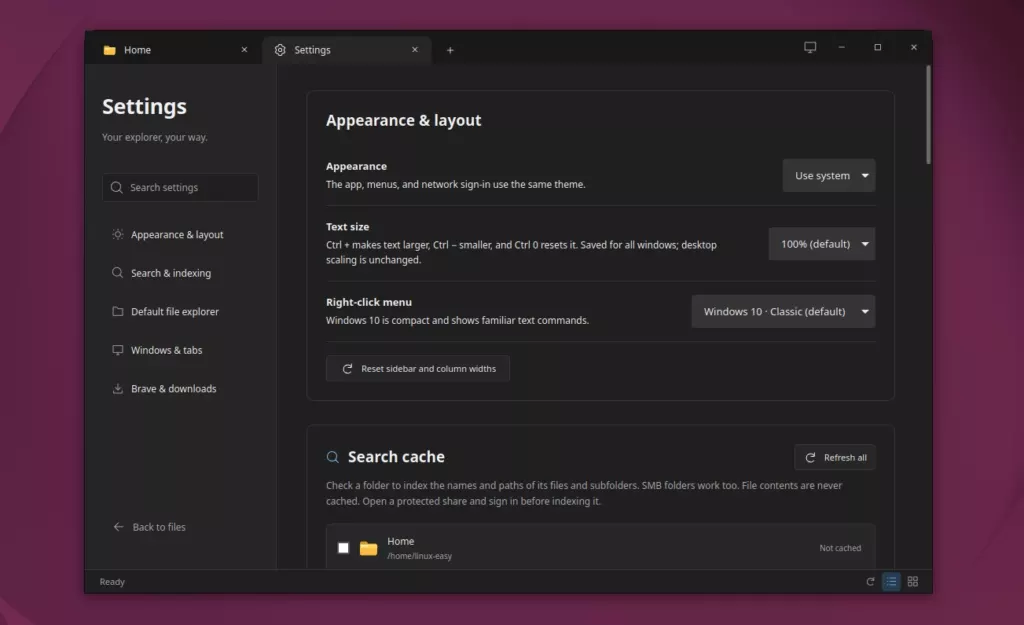Select Search & indexing in sidebar
Viewport: 1024px width, 625px height.
[x=180, y=273]
